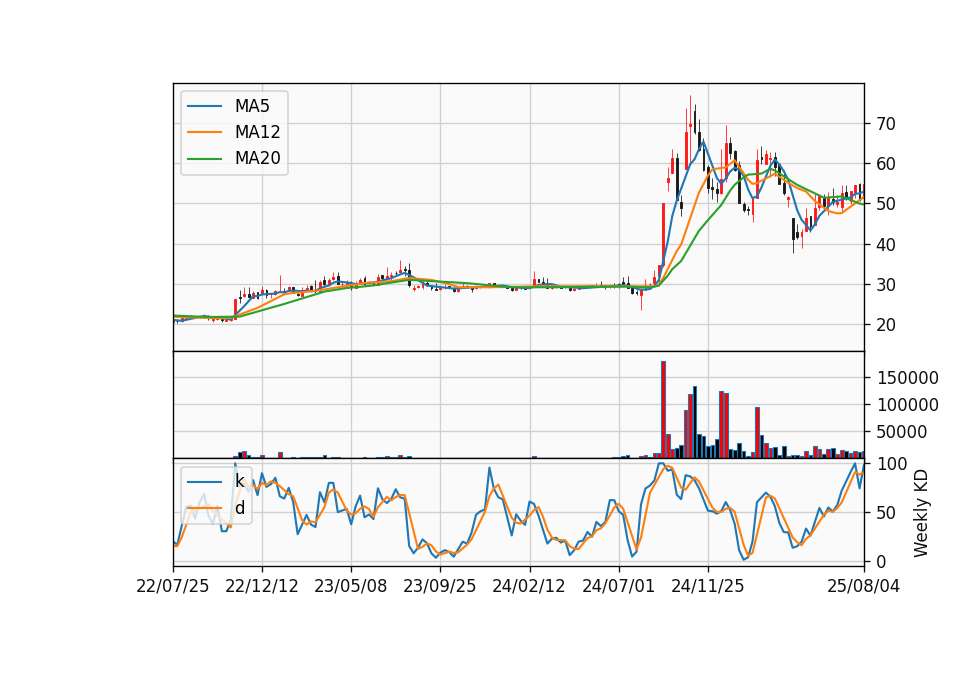
Task: Click the Weekly KD axis label
Action: coord(921,513)
